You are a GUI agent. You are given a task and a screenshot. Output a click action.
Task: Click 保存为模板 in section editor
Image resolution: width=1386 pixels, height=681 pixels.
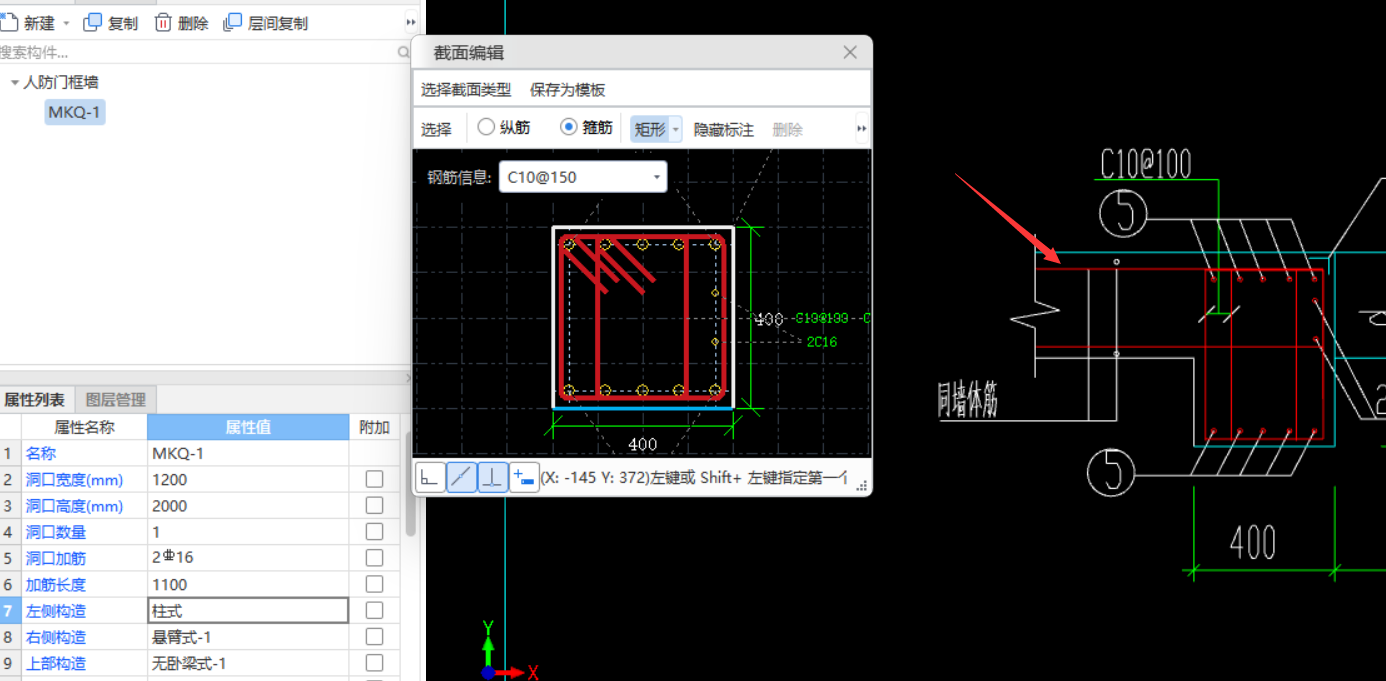568,90
